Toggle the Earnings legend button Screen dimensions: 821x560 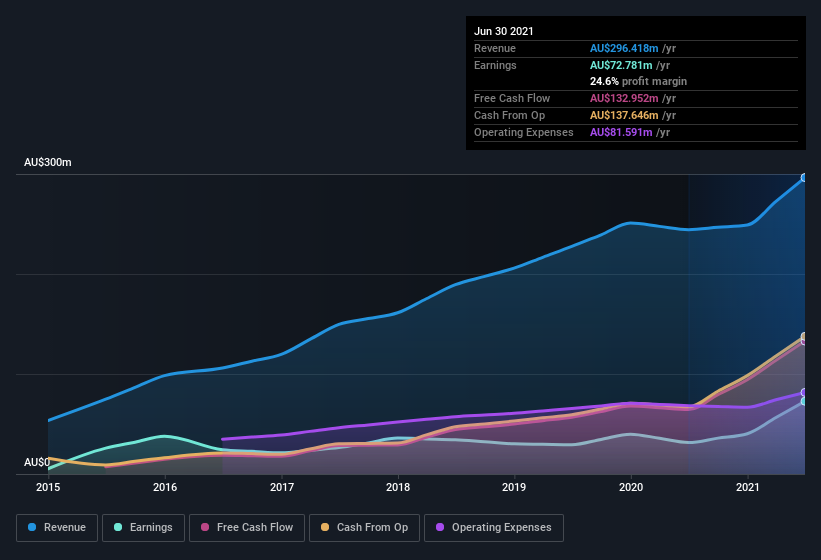point(143,528)
